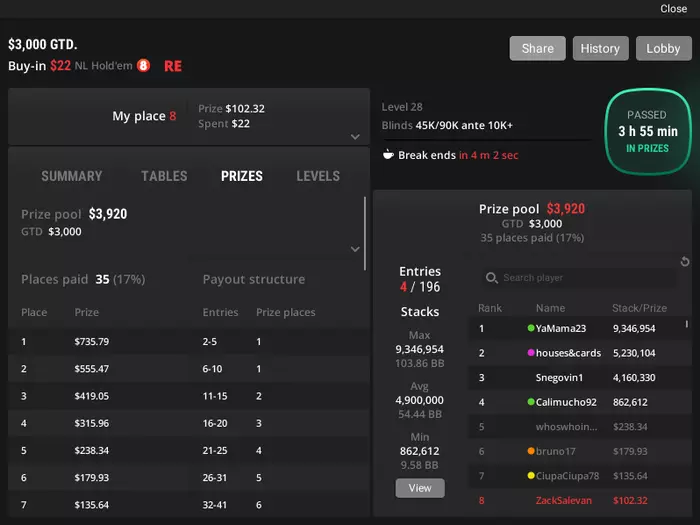Viewport: 700px width, 525px height.
Task: Go to the Lobby
Action: pos(663,48)
